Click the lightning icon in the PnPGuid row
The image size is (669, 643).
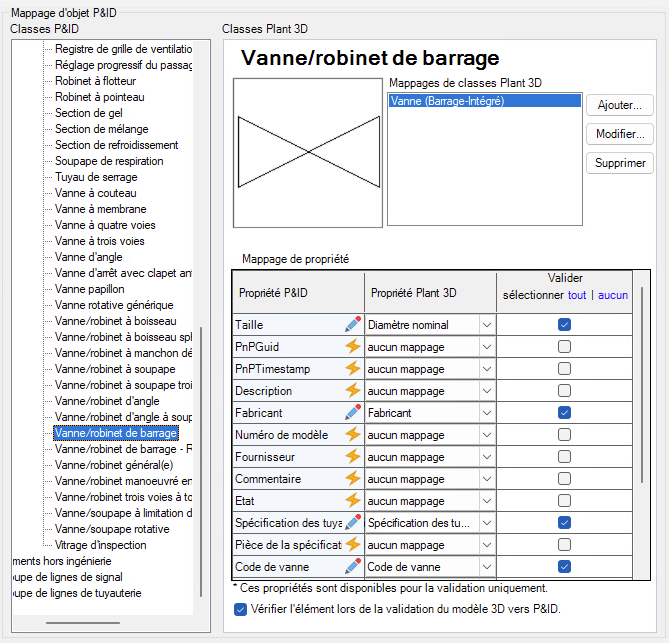tap(353, 346)
